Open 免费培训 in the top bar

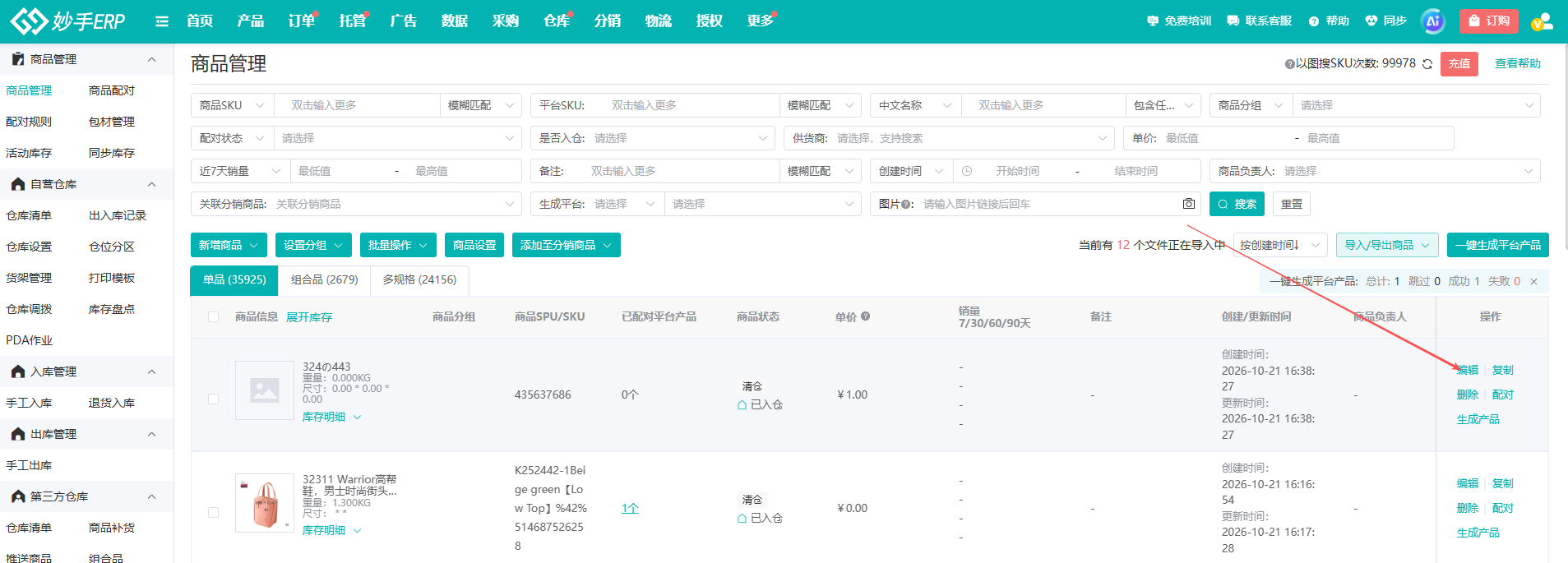(1179, 21)
